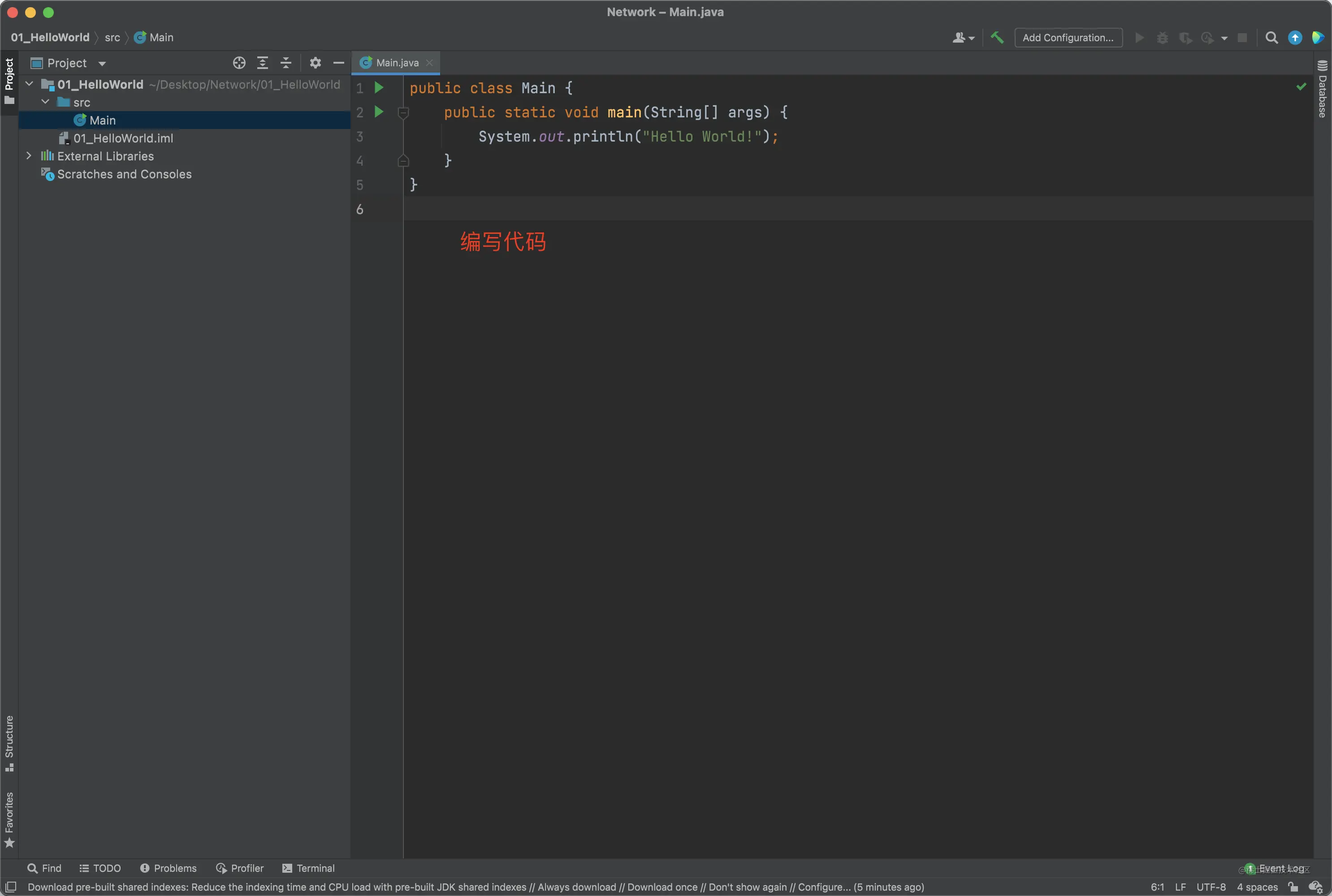Click the status bar far-right inspector icon
Screen dimensions: 1332x896
[x=1315, y=887]
